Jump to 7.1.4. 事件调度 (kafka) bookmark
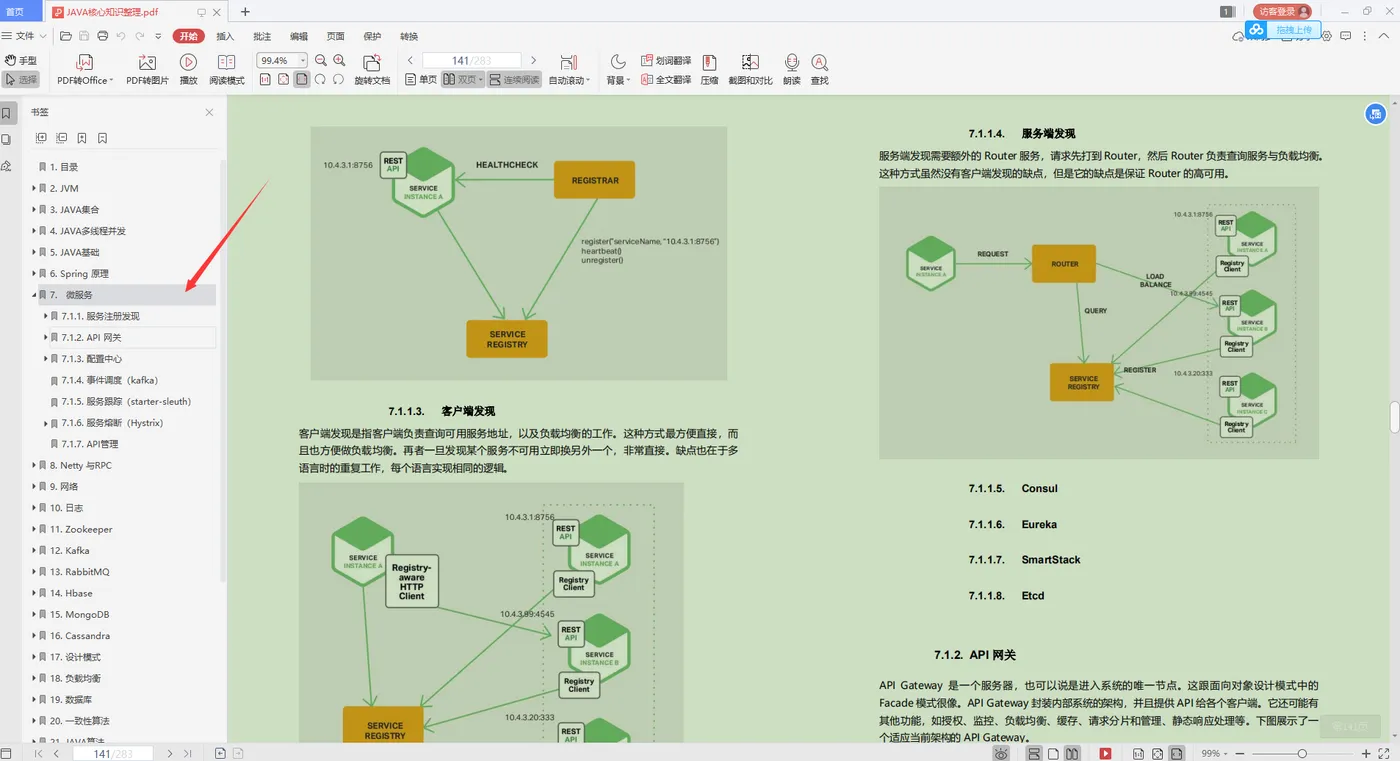This screenshot has height=761, width=1400. (110, 380)
